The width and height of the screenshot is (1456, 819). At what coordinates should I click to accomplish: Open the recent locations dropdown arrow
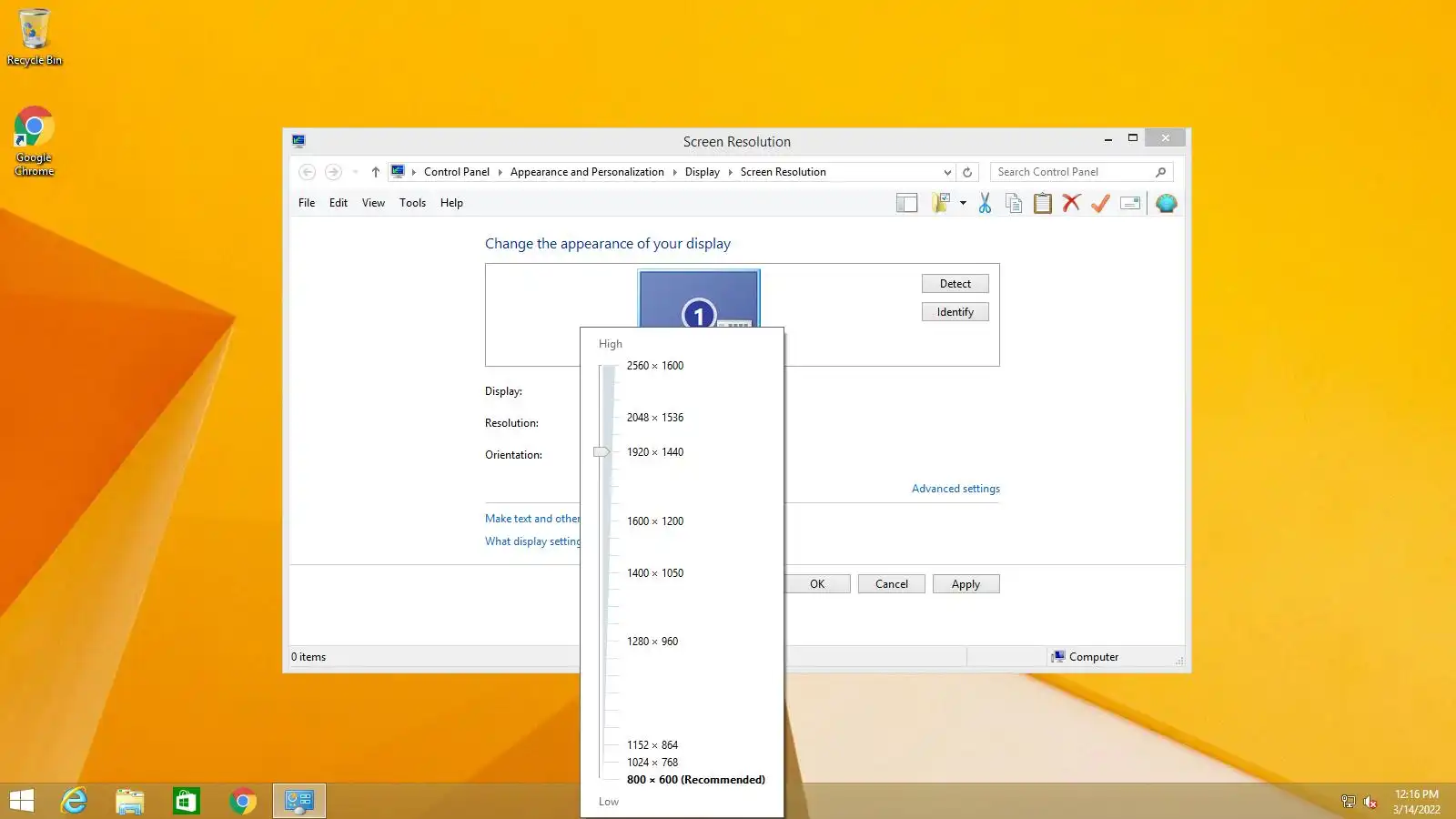(355, 172)
